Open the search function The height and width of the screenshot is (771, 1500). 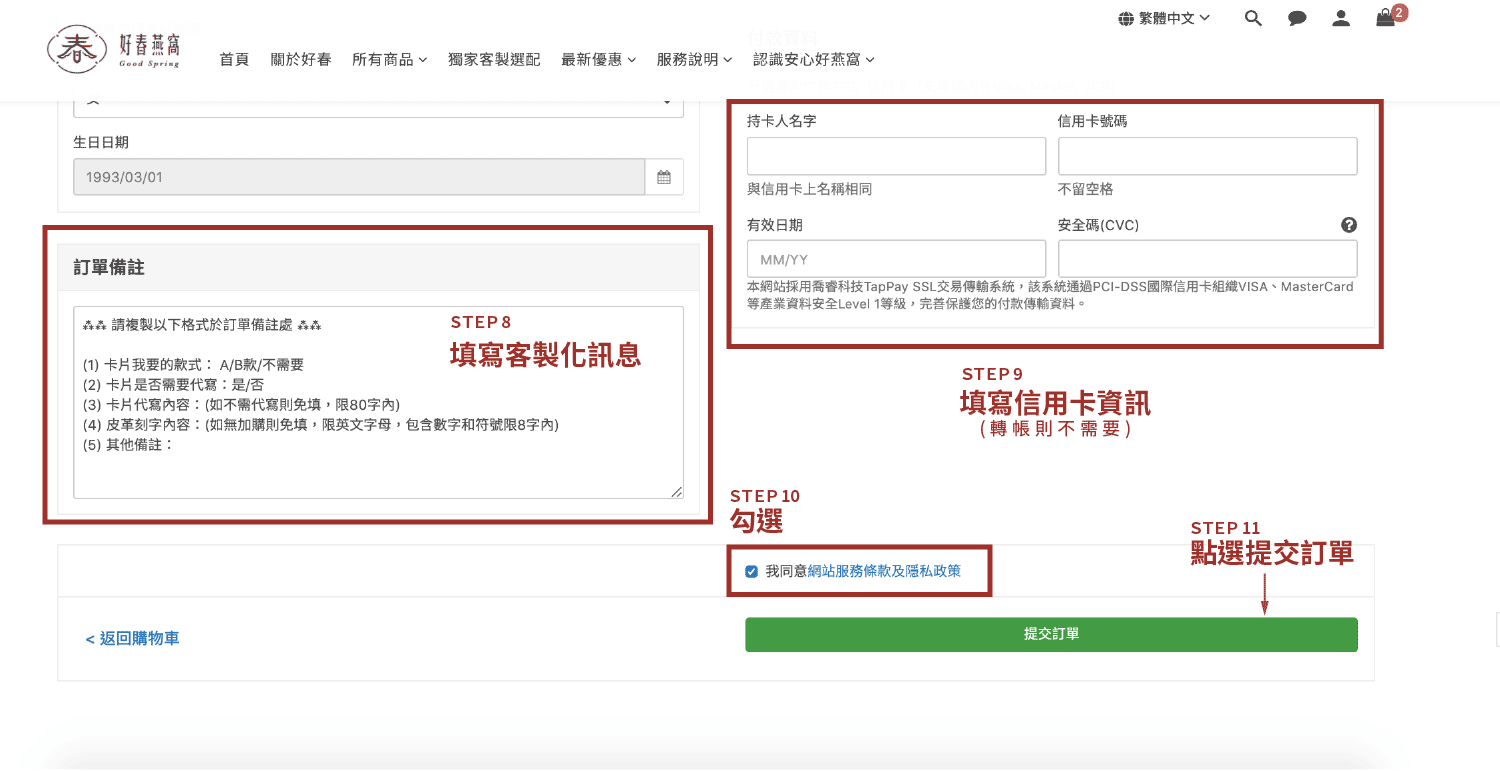[1253, 17]
